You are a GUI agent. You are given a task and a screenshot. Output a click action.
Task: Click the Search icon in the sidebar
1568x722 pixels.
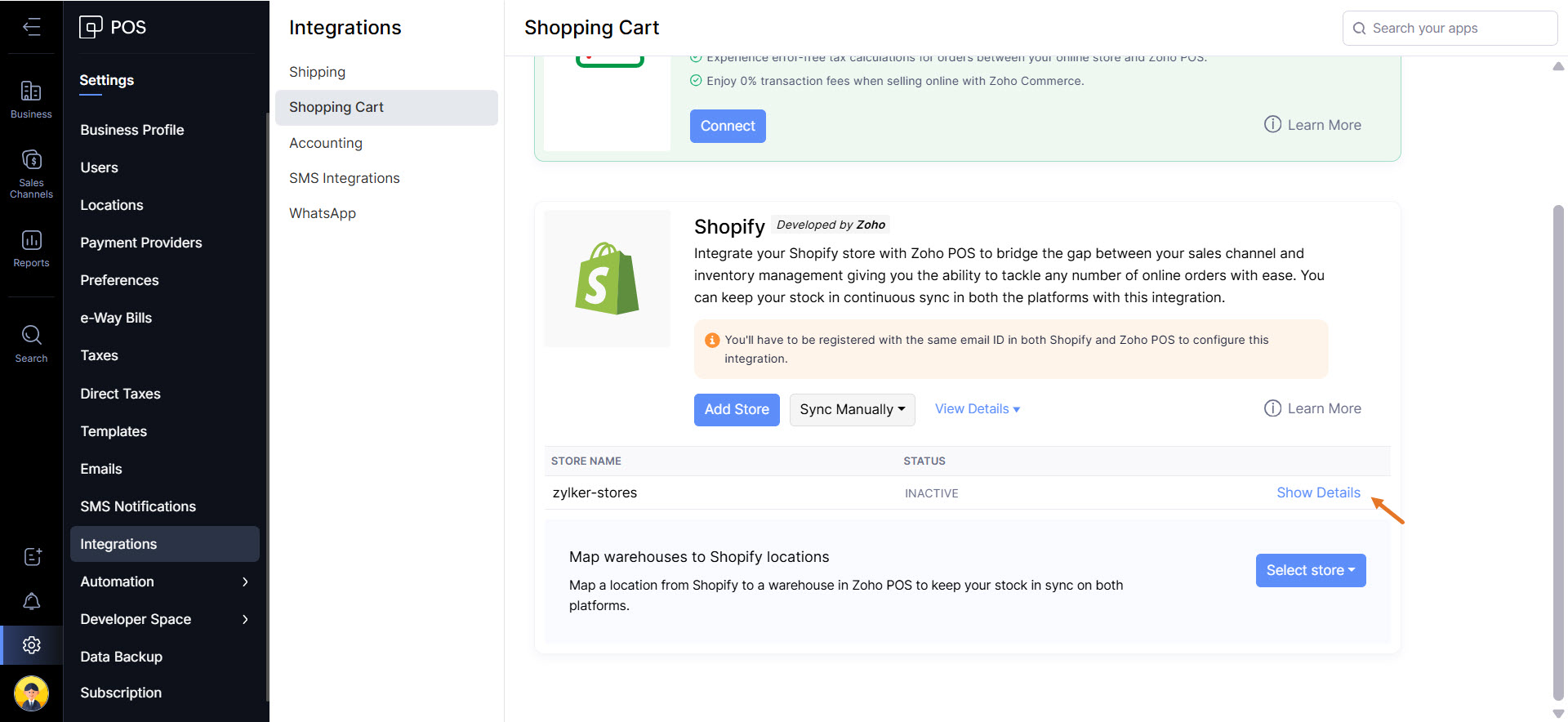pyautogui.click(x=31, y=343)
